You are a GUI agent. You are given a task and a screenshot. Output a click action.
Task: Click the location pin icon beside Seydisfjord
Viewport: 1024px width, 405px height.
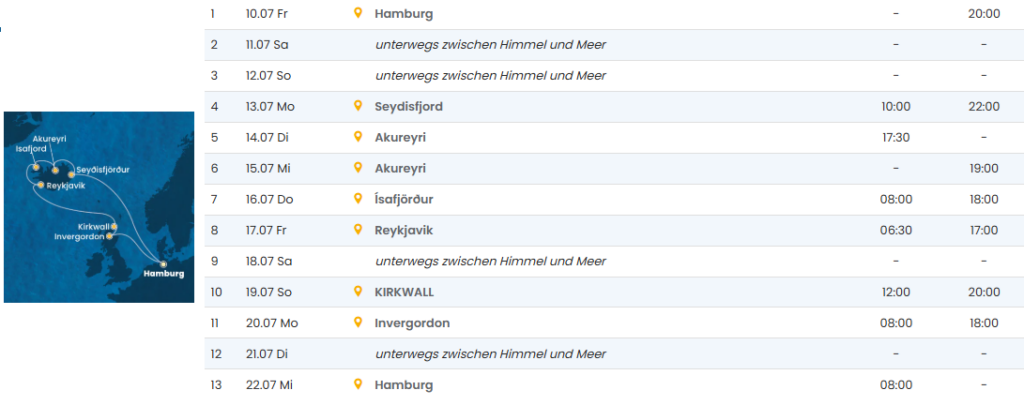[358, 106]
